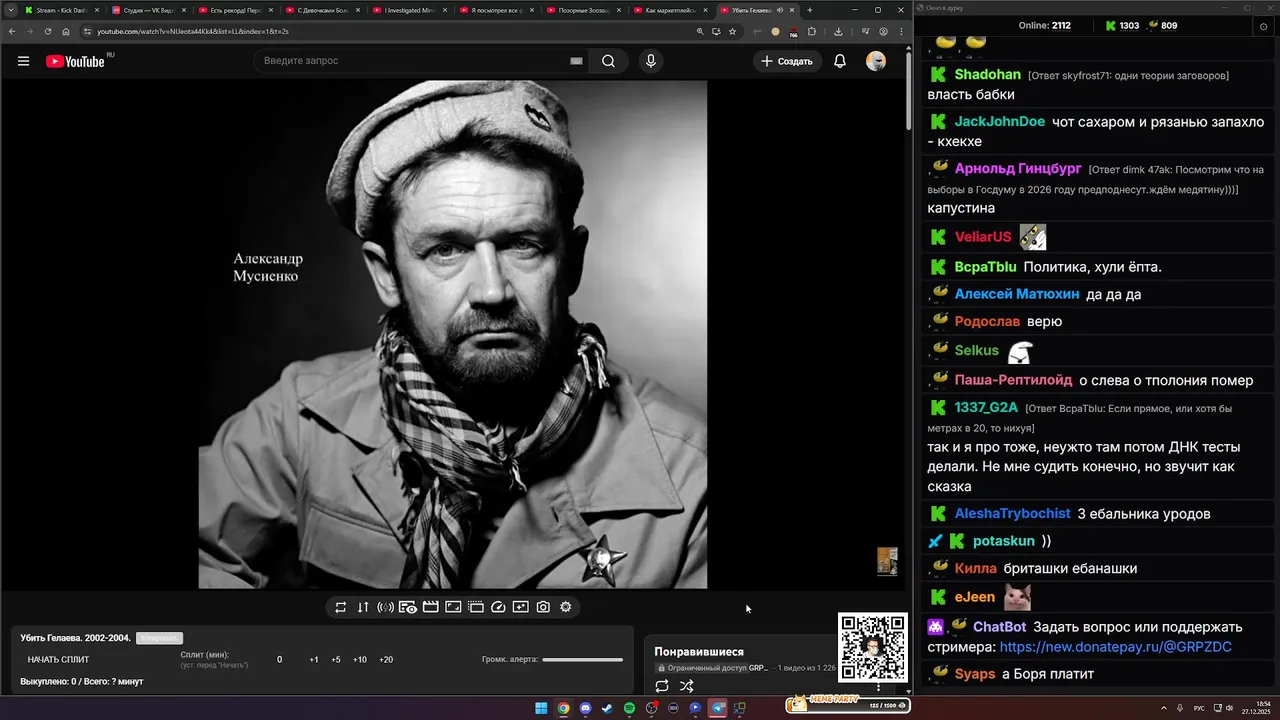1280x720 pixels.
Task: Open YouTube notifications bell
Action: 840,61
